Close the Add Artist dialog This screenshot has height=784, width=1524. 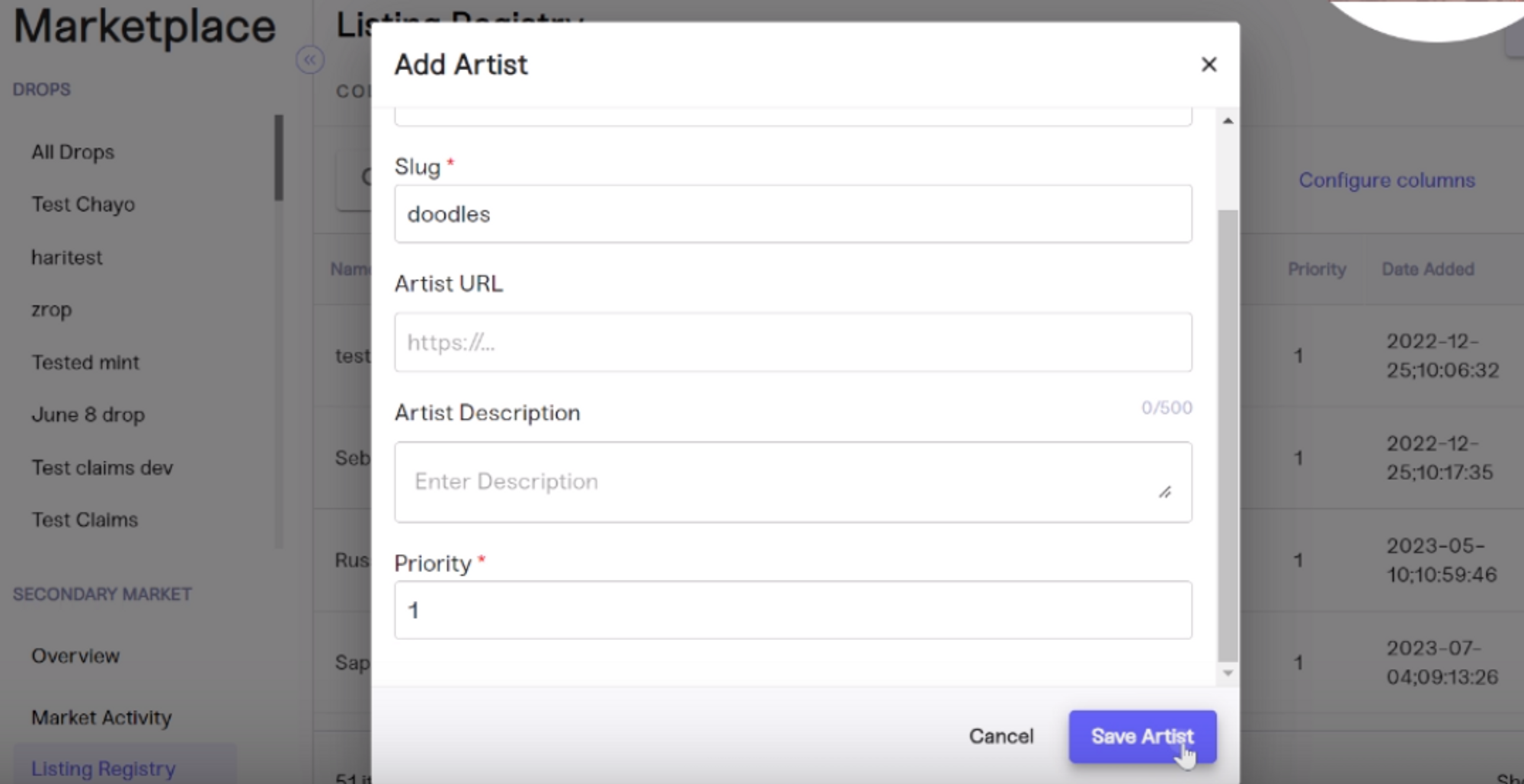(1209, 65)
